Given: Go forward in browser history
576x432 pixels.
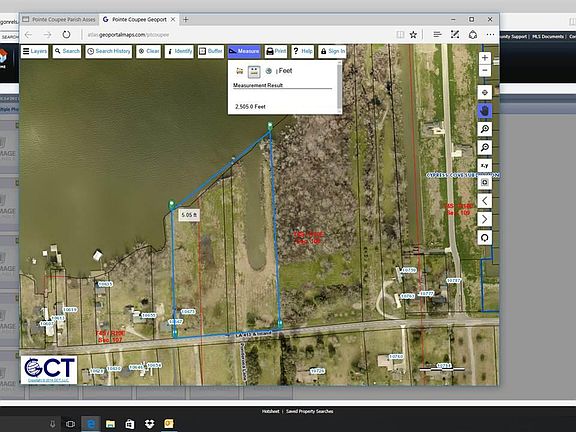Looking at the screenshot, I should (47, 35).
